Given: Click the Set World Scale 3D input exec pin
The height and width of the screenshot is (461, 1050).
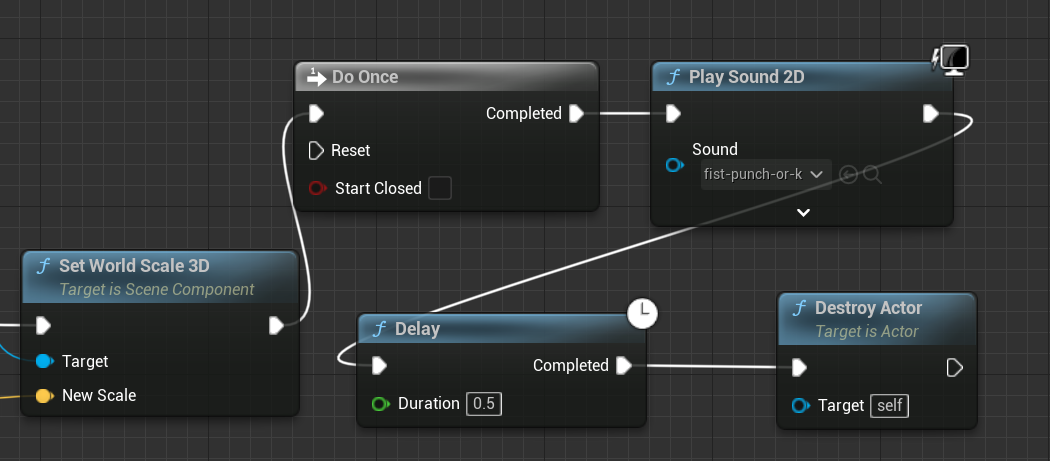Looking at the screenshot, I should pyautogui.click(x=44, y=326).
